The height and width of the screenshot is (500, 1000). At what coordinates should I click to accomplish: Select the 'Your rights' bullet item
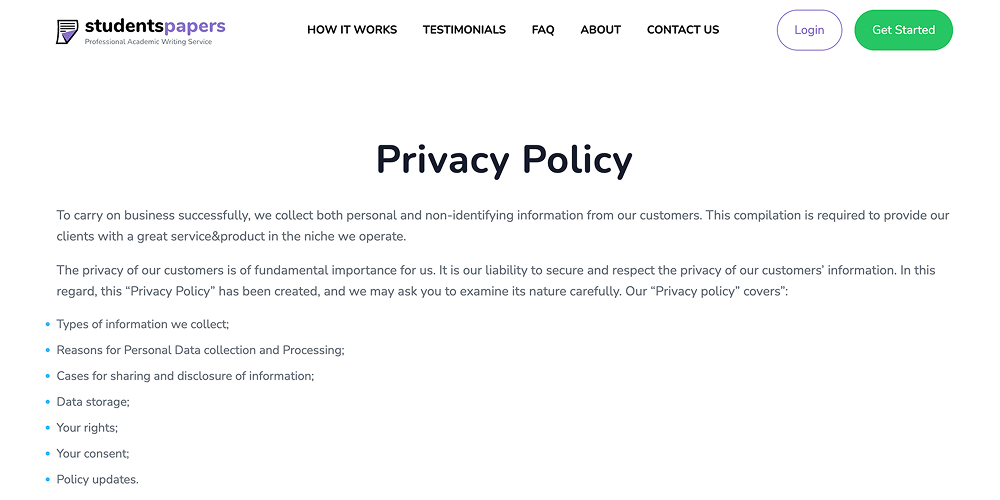tap(87, 428)
